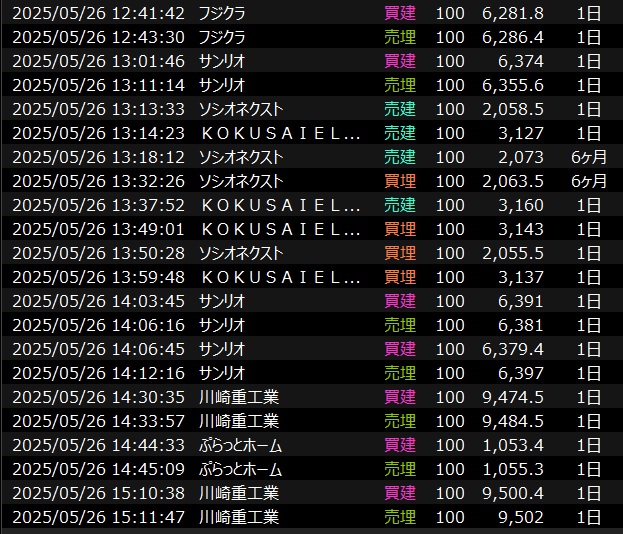Screen dimensions: 623x534
Task: Click the price 2,073 cell
Action: pyautogui.click(x=520, y=157)
